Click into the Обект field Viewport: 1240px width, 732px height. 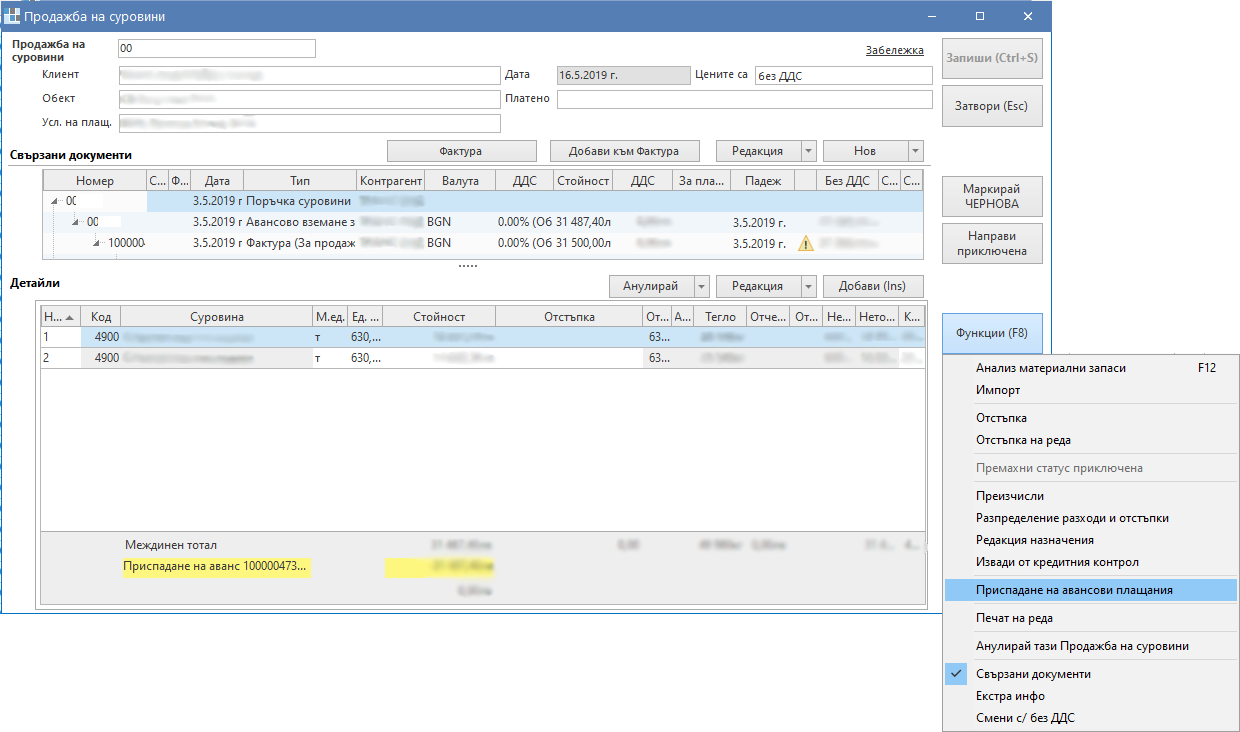pyautogui.click(x=309, y=99)
